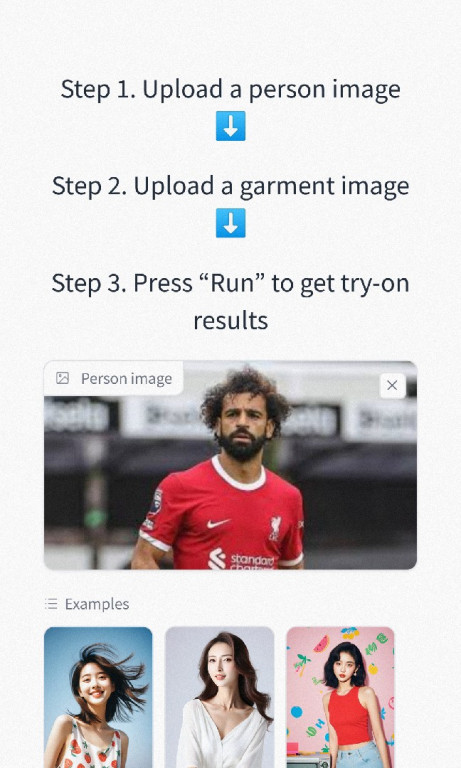
Task: Click the badge on the jersey sleeve
Action: [x=156, y=503]
